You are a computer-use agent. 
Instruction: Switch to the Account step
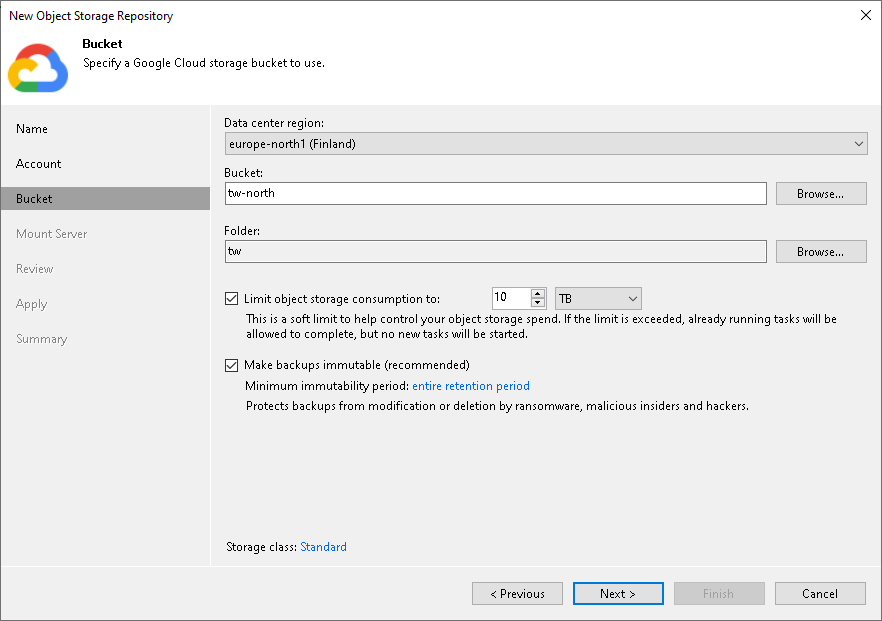click(39, 164)
